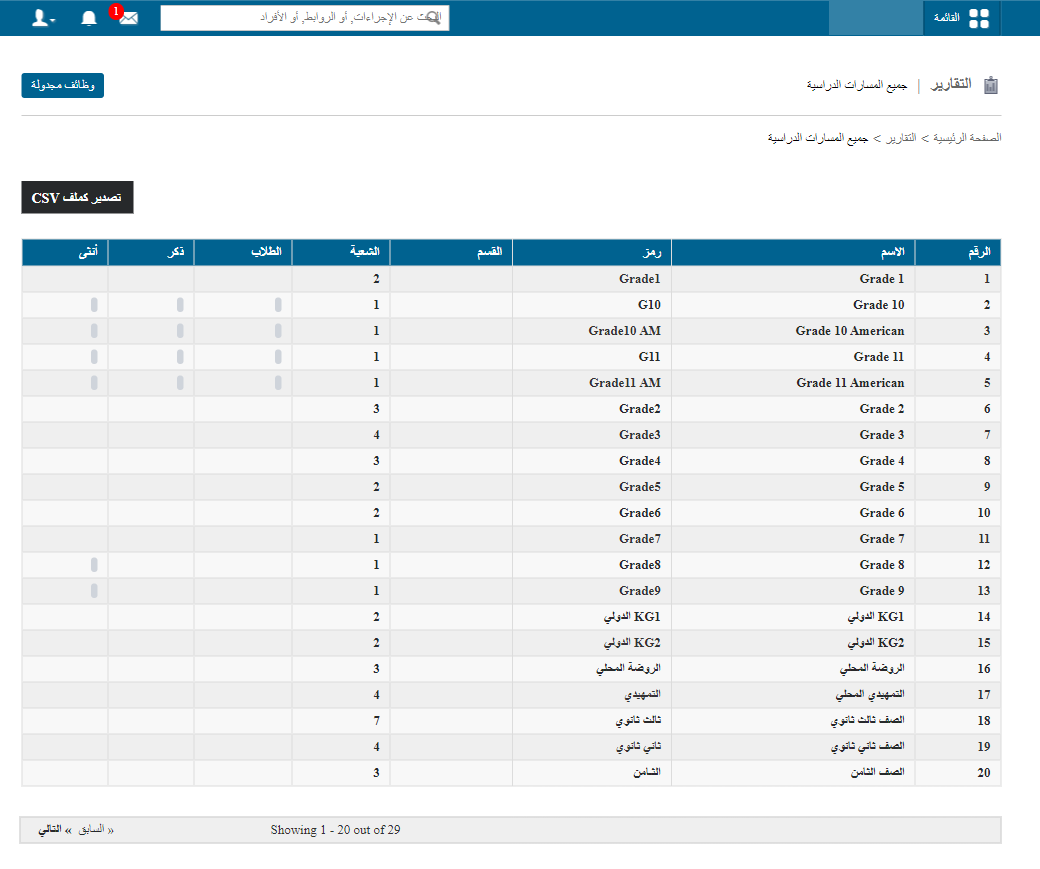Click the "التمهيدي" code cell

(x=592, y=695)
